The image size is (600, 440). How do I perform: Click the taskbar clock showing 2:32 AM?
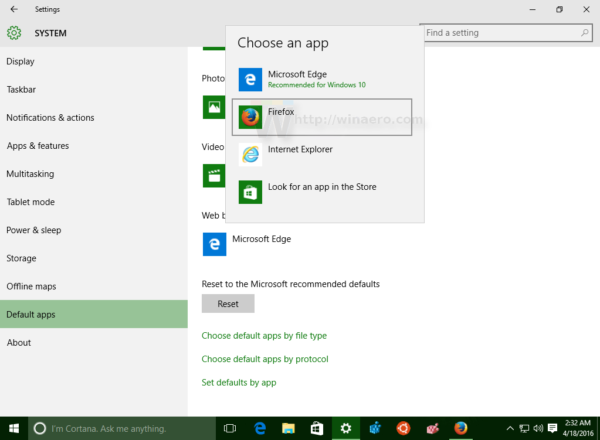click(578, 429)
